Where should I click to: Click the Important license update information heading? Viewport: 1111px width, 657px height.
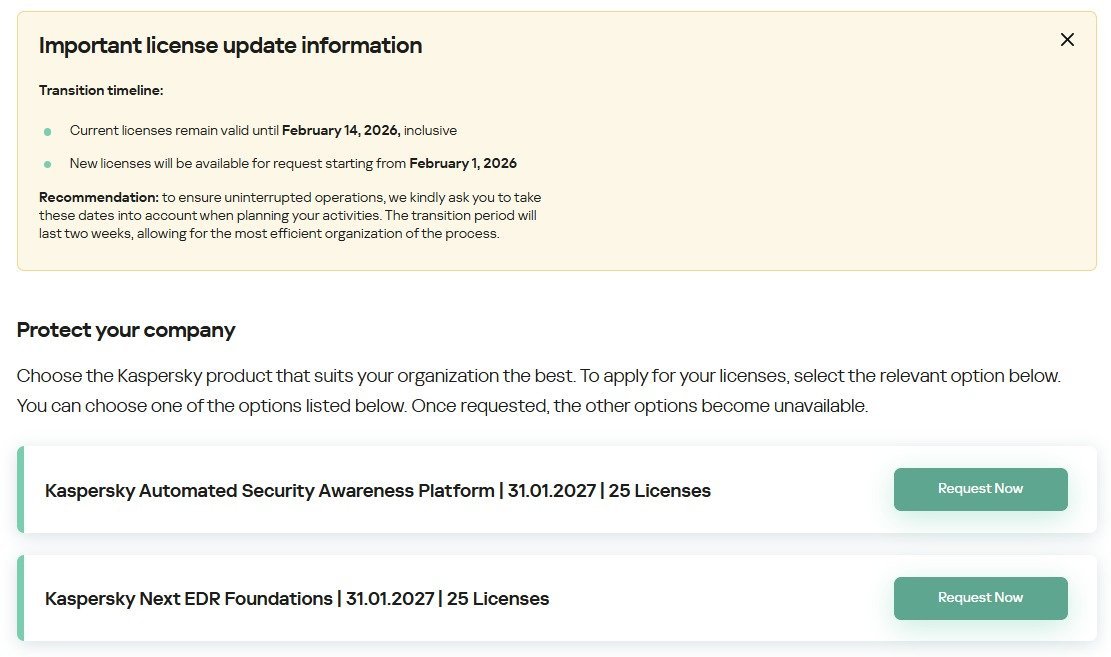click(230, 46)
